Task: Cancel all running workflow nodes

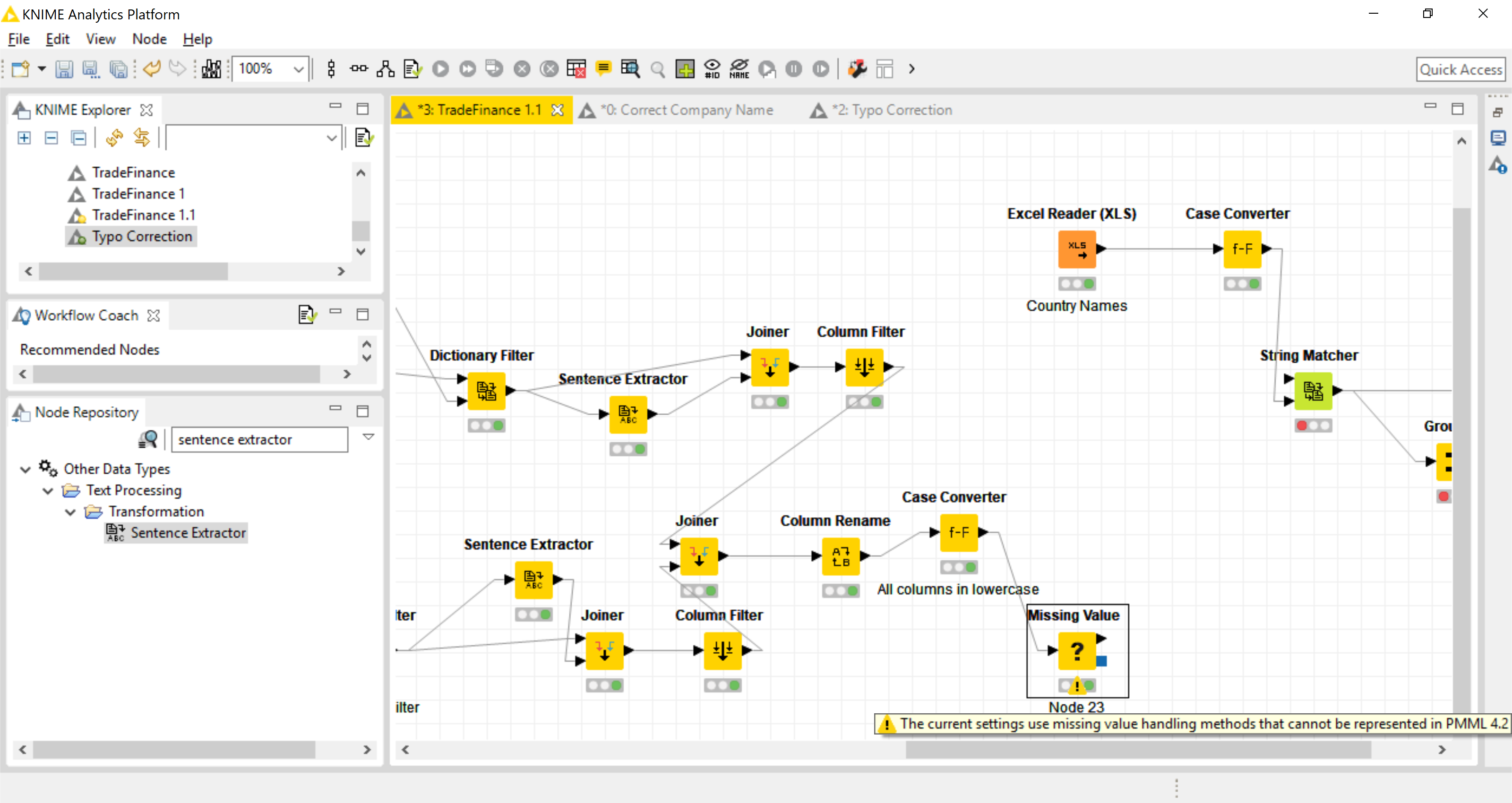Action: click(549, 68)
